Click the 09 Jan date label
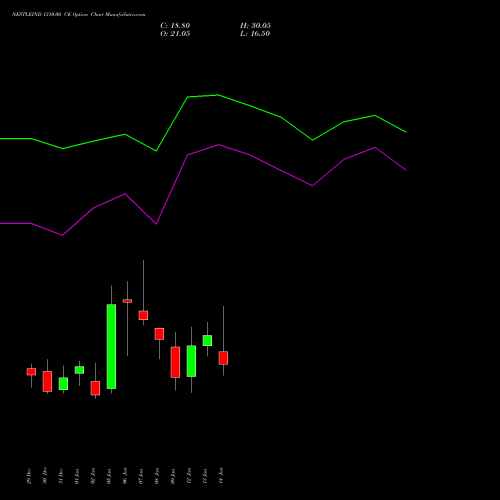 coord(173,476)
